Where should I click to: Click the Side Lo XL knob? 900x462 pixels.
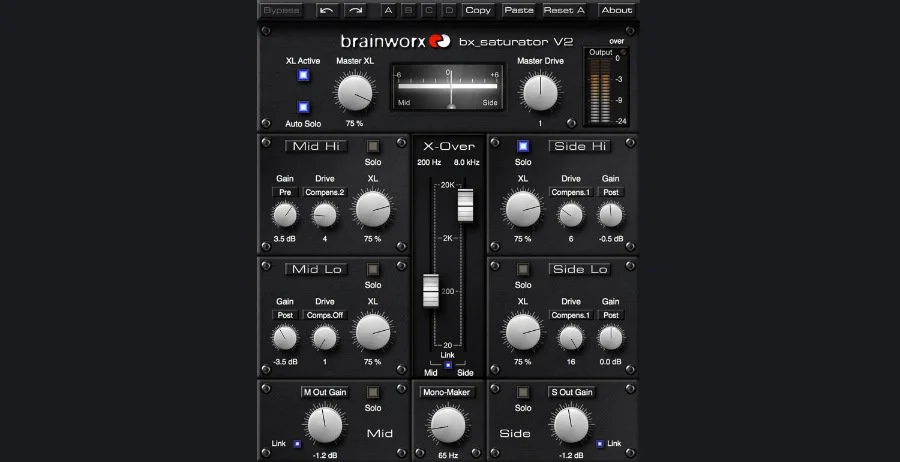tap(522, 332)
